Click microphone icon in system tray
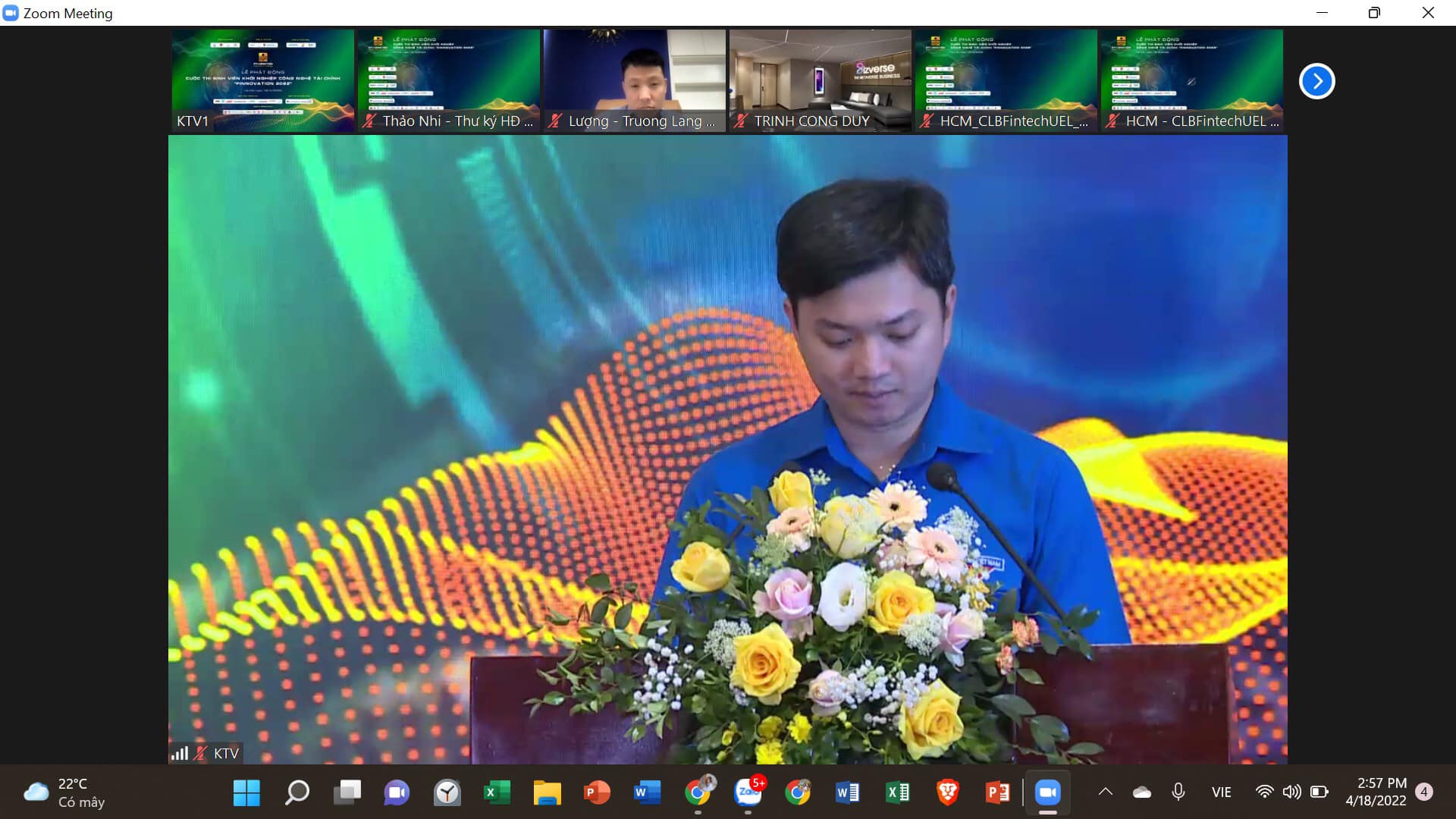1456x819 pixels. coord(1178,792)
